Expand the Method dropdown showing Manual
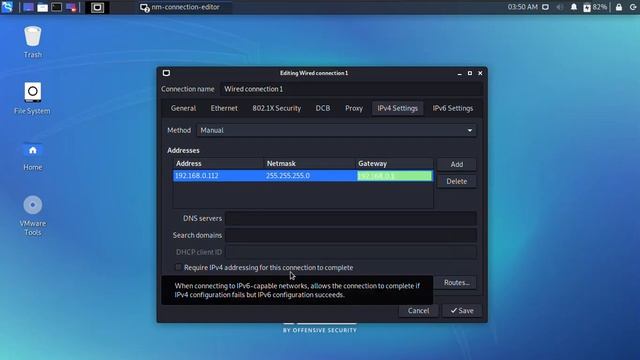Viewport: 640px width, 360px height. [336, 130]
